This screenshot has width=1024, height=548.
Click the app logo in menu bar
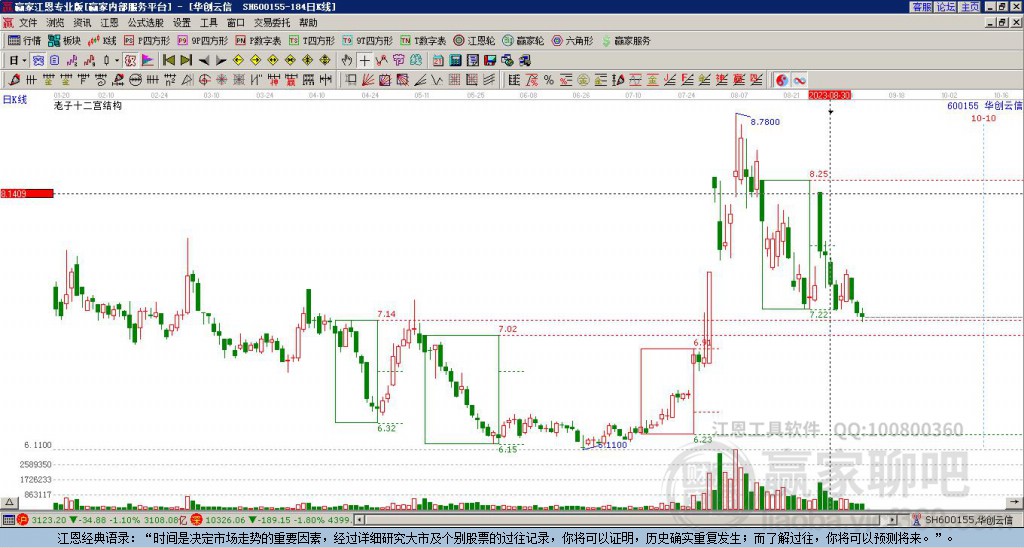pyautogui.click(x=8, y=23)
